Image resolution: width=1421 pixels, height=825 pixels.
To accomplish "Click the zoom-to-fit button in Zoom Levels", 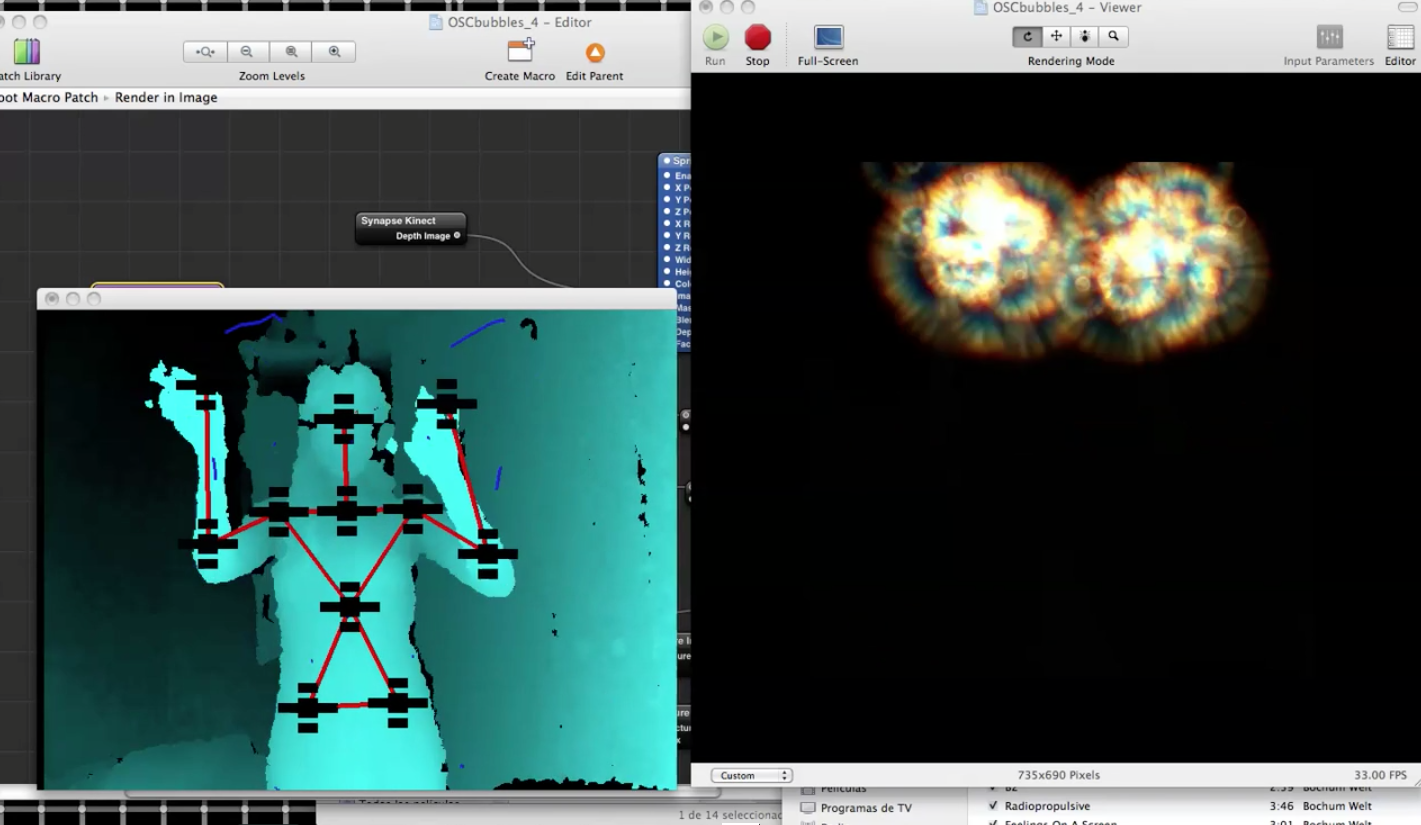I will coord(205,52).
